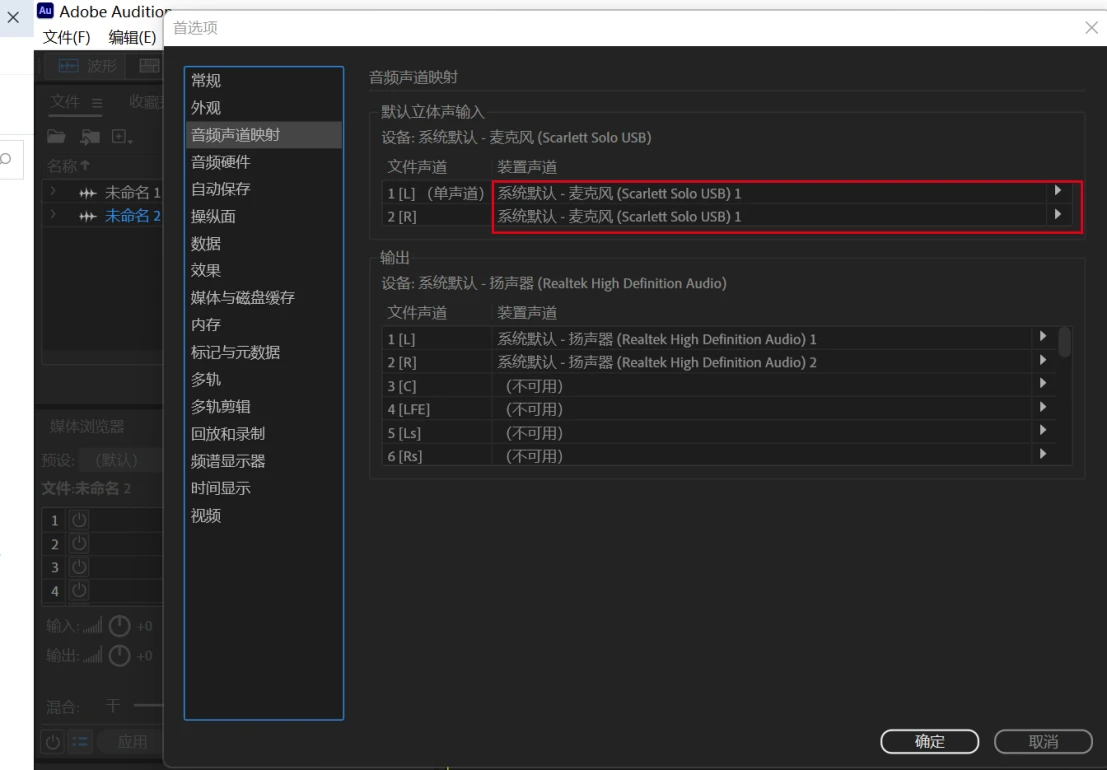Open dropdown arrow for output 4 [LFE]
1107x770 pixels.
pyautogui.click(x=1043, y=407)
